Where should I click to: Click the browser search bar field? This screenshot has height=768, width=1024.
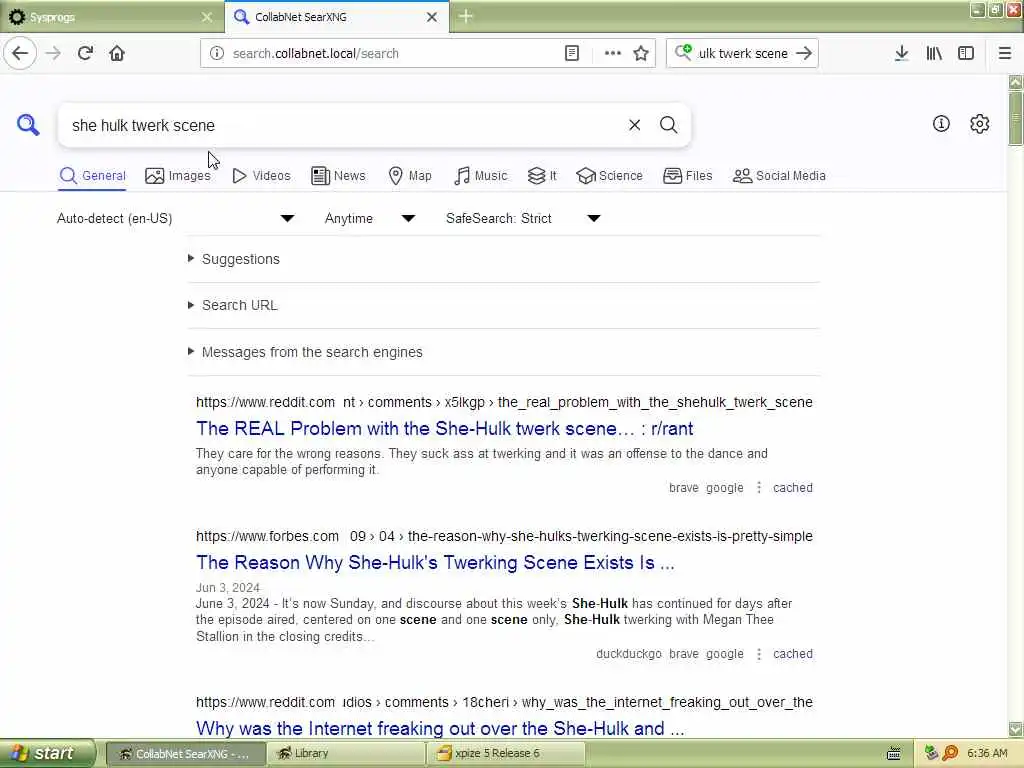pos(743,53)
